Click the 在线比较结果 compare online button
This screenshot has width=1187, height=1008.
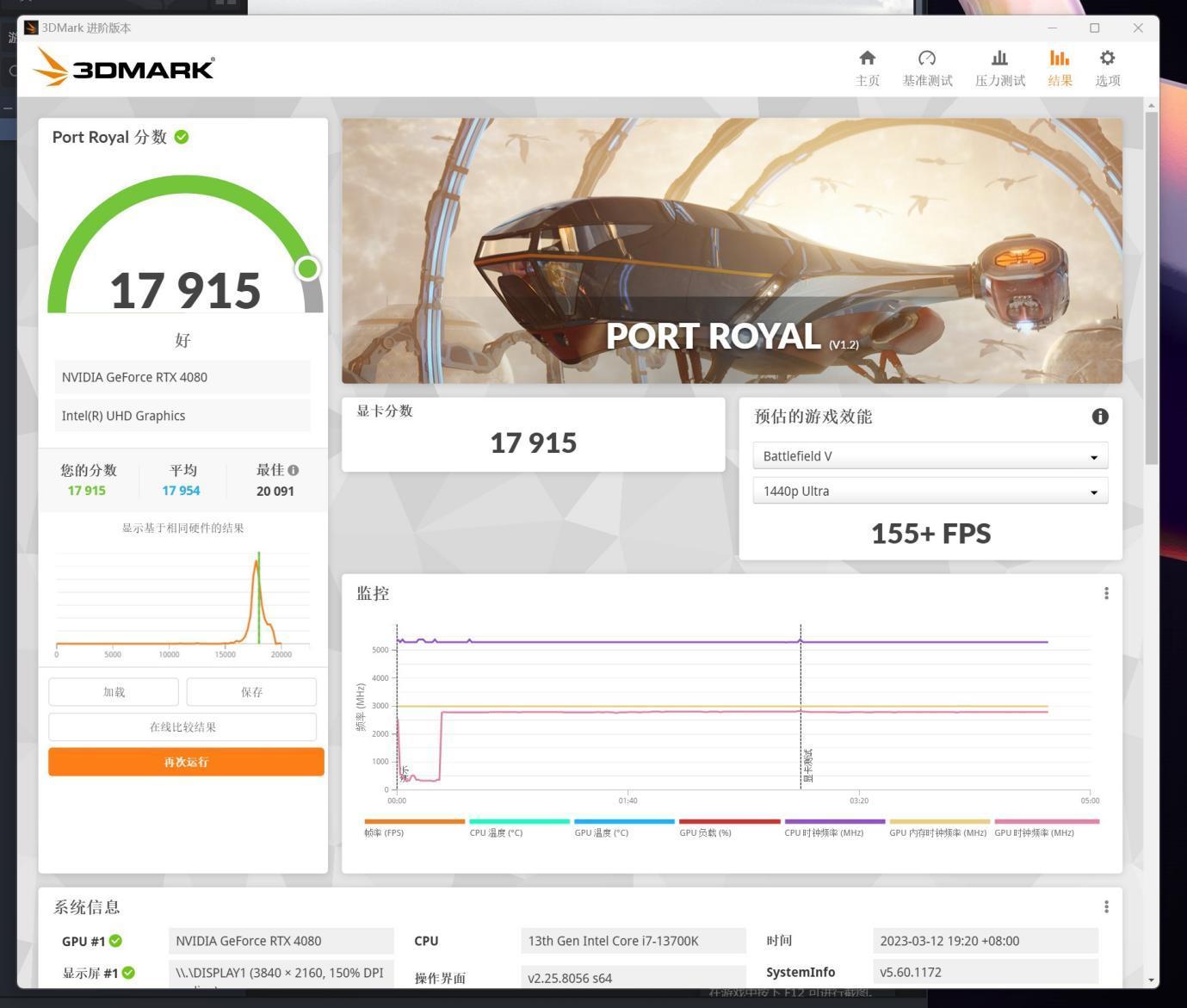click(182, 727)
